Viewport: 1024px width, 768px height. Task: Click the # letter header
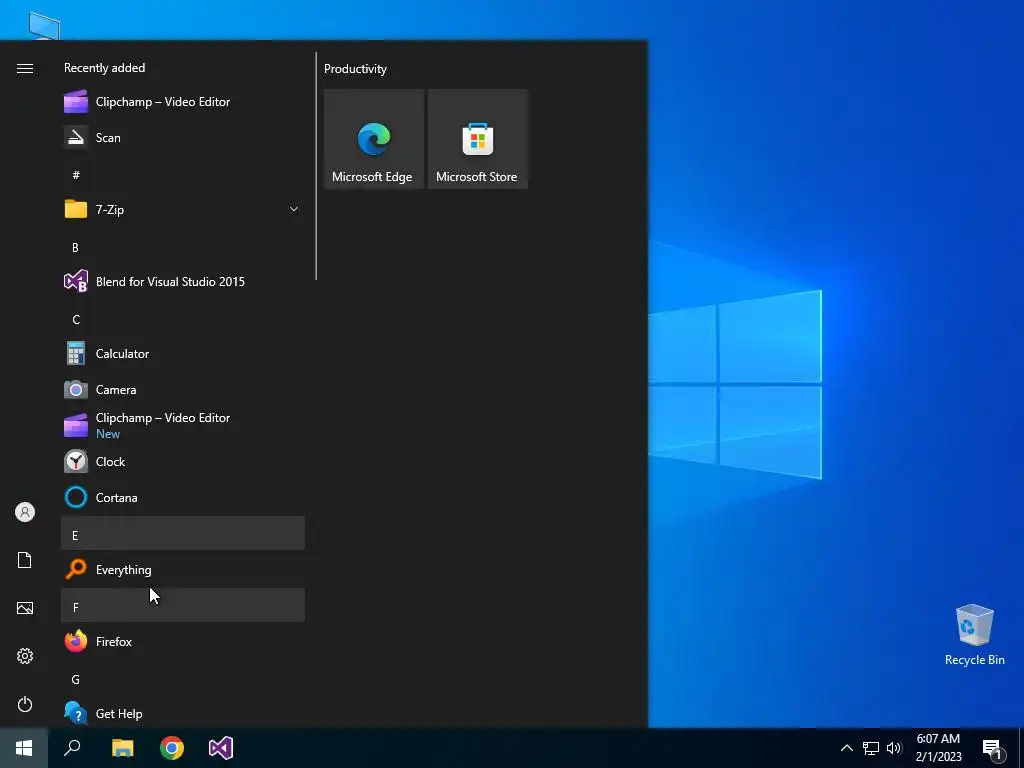point(183,174)
